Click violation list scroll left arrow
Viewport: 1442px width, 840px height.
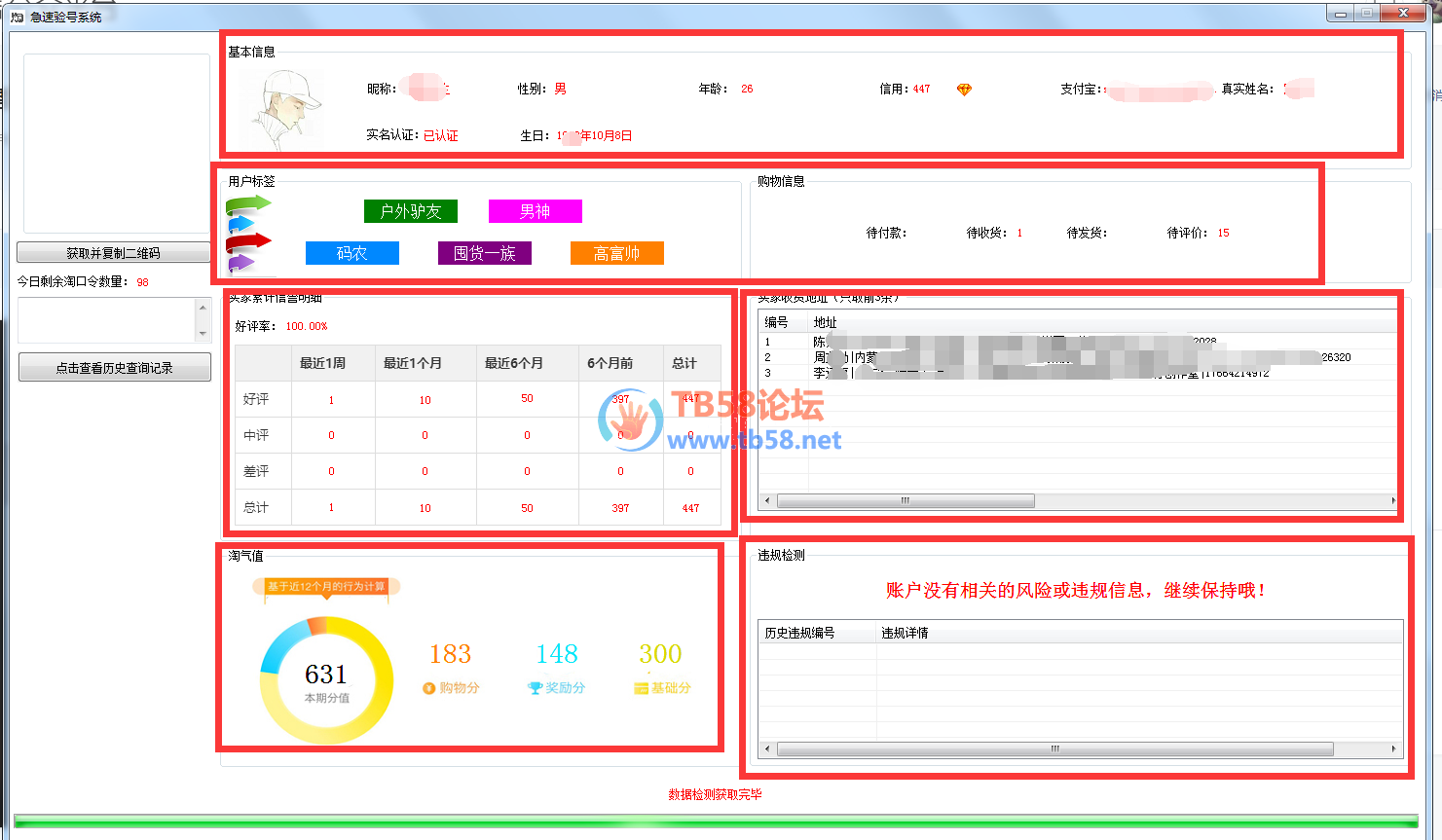coord(767,749)
